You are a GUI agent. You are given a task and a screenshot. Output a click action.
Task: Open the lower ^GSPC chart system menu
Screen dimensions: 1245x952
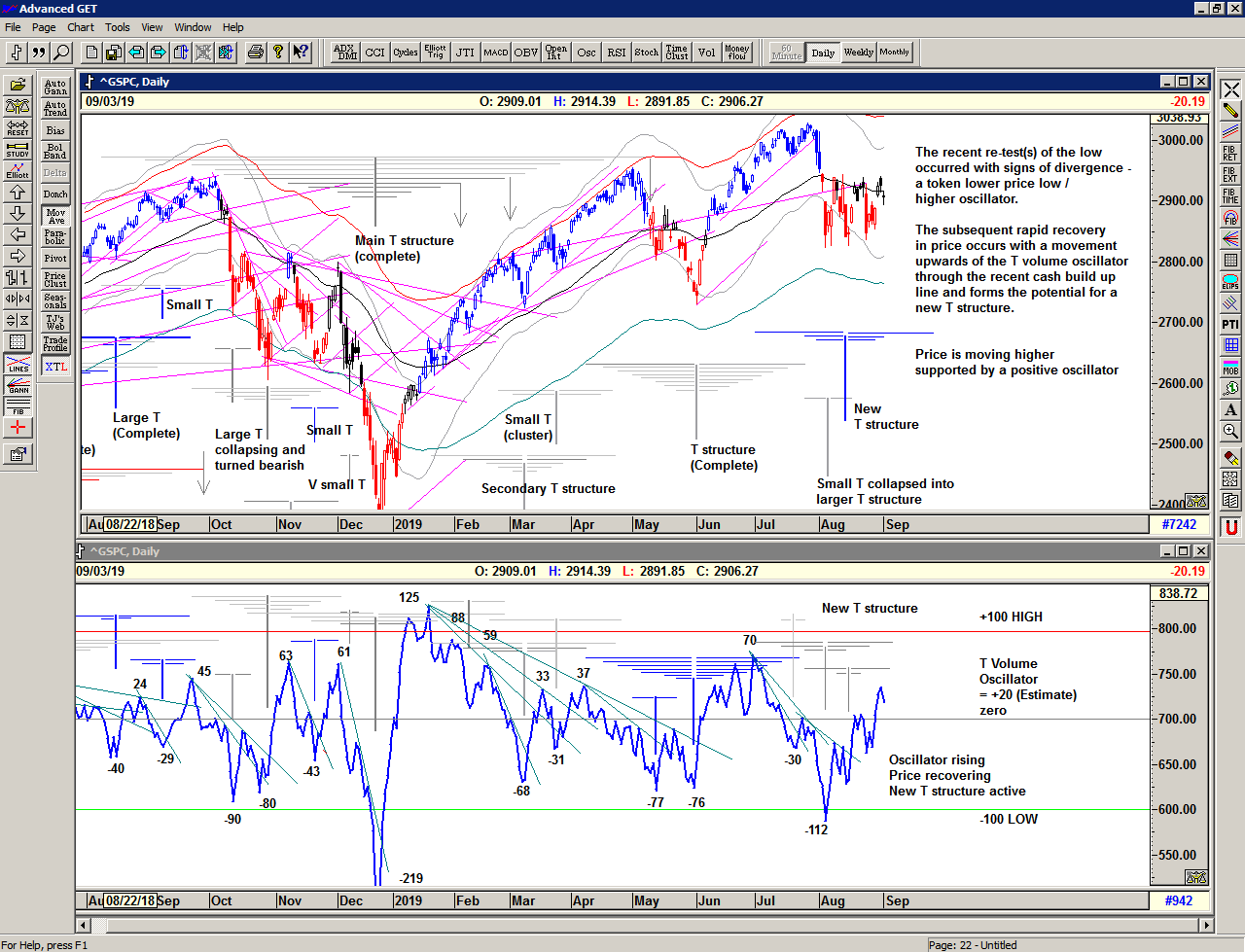click(x=83, y=551)
